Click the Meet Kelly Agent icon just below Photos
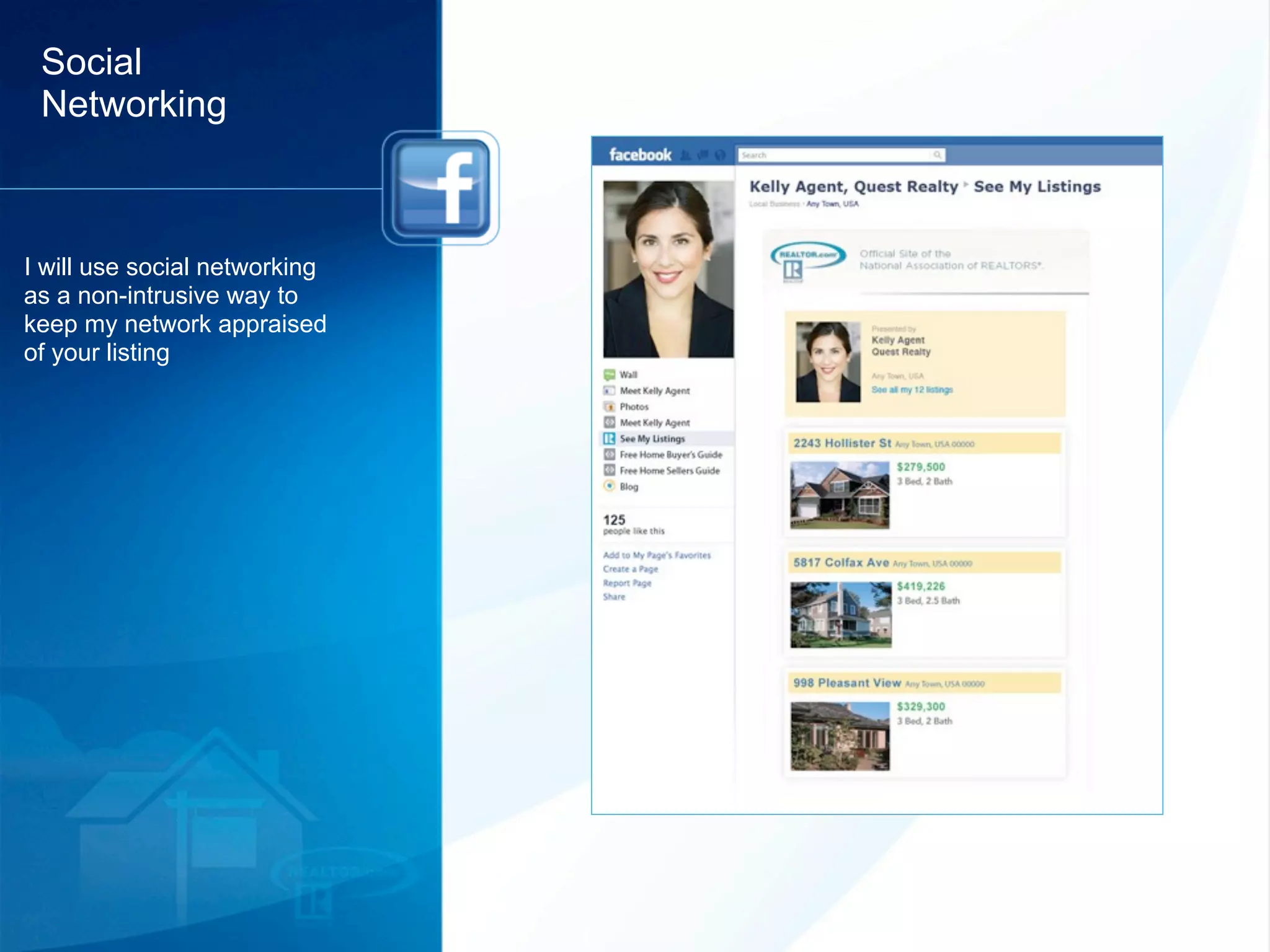Image resolution: width=1270 pixels, height=952 pixels. pyautogui.click(x=610, y=423)
